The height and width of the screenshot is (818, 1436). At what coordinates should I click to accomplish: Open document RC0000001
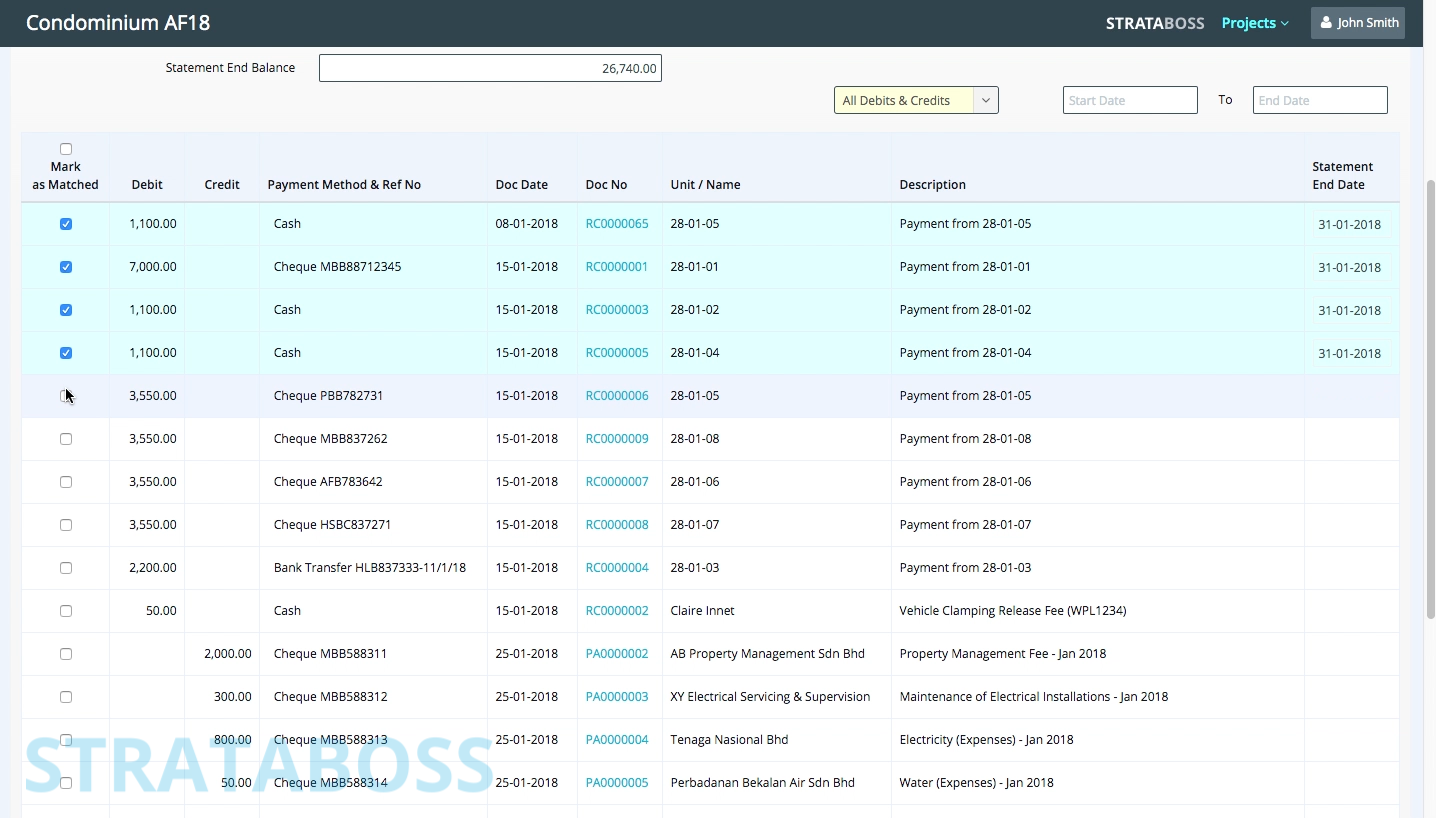click(x=617, y=267)
